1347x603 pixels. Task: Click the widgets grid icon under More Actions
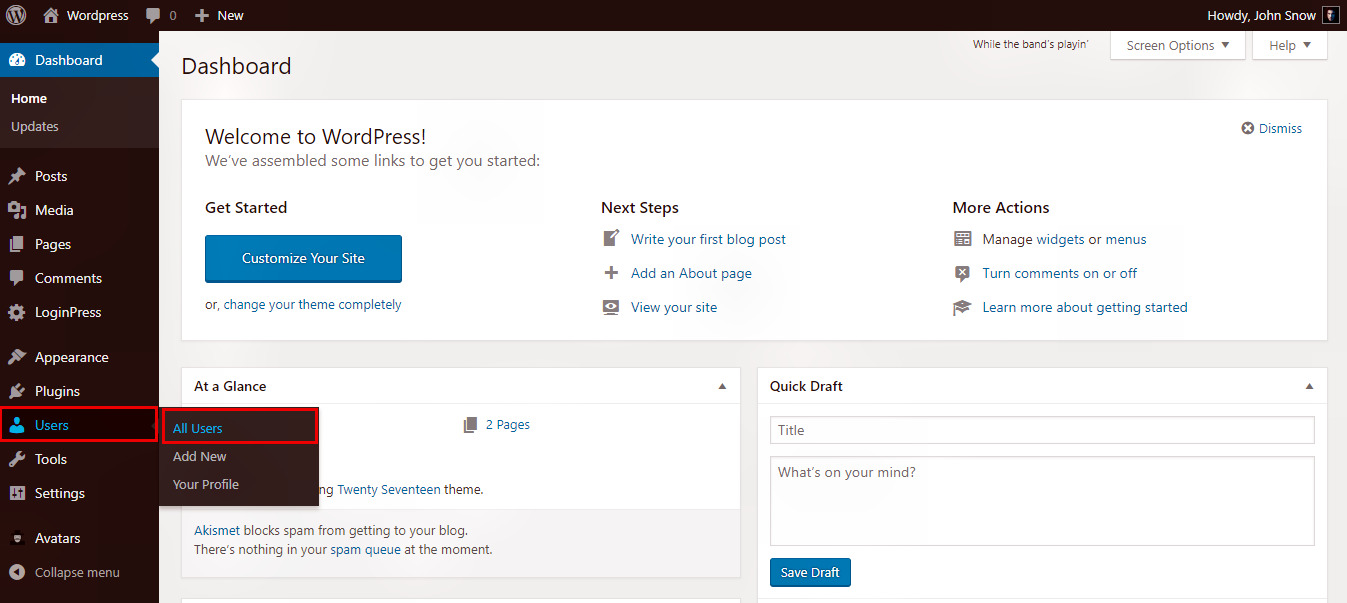[962, 239]
